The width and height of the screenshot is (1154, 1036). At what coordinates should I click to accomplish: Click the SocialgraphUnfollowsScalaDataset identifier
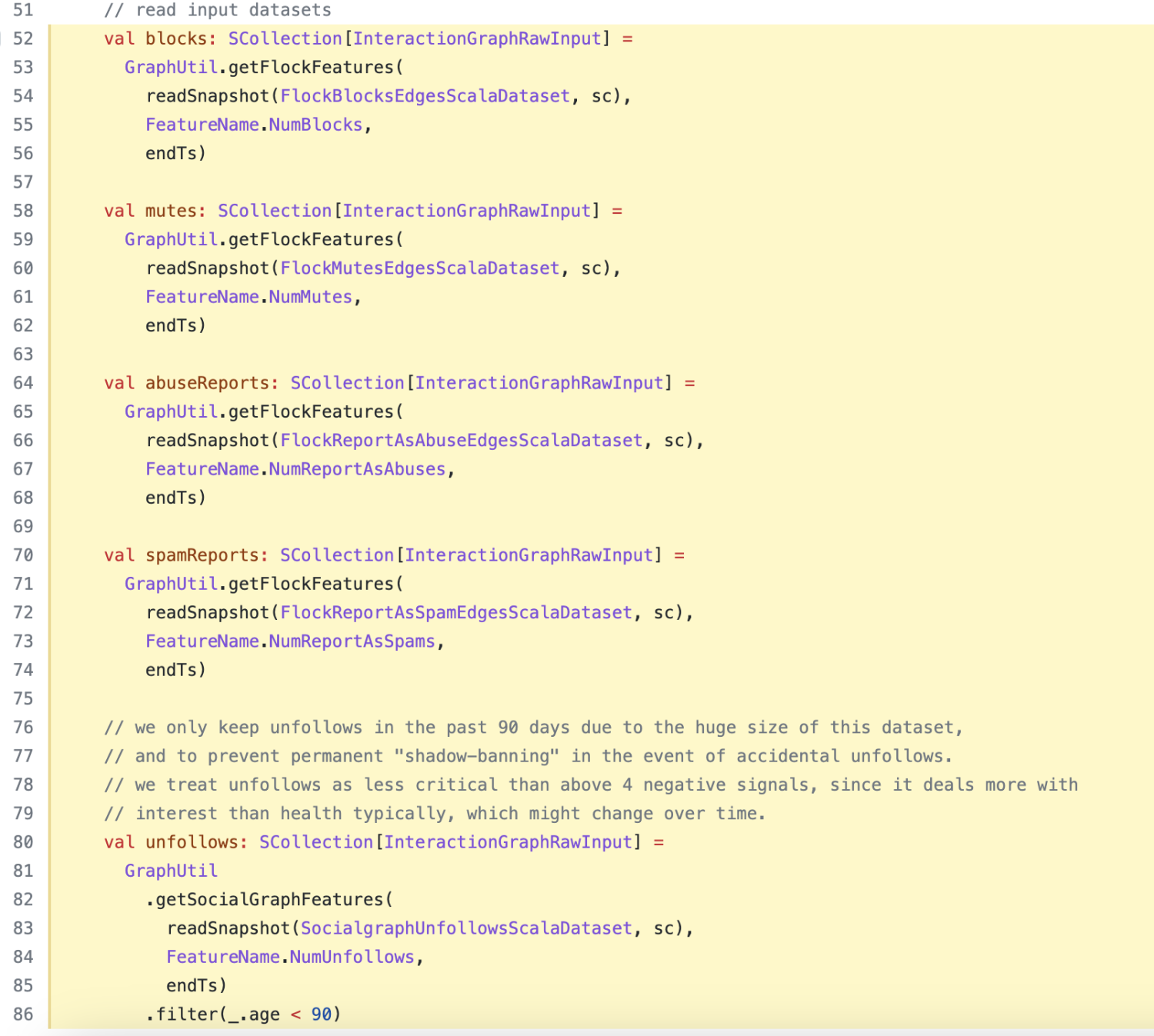tap(466, 928)
